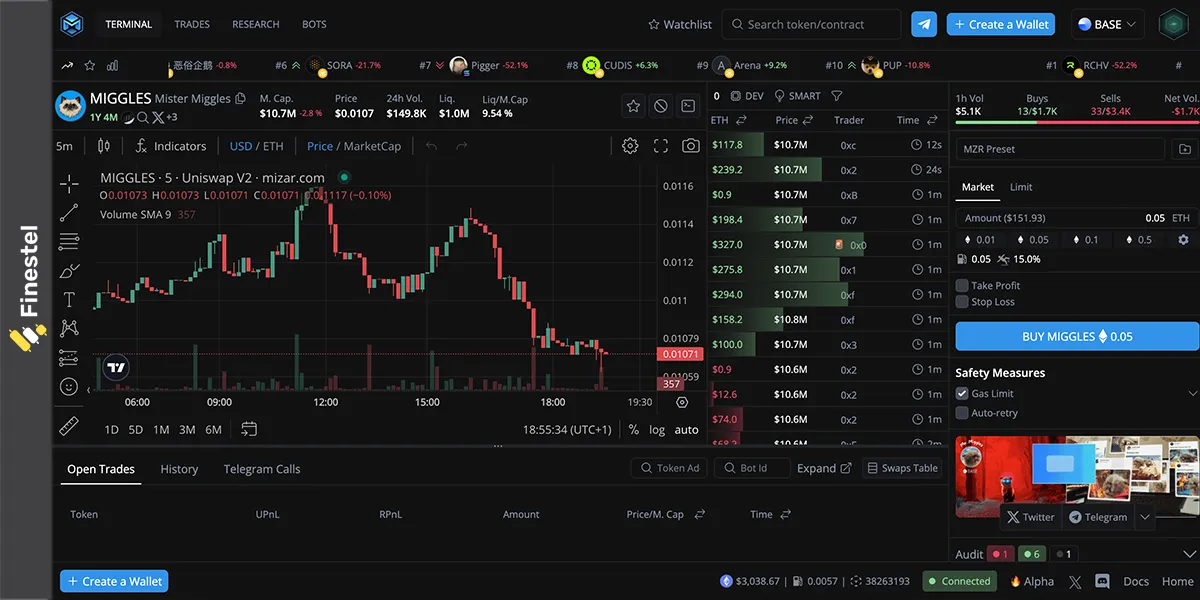Select the 0.1 ETH amount preset
This screenshot has width=1200, height=600.
pyautogui.click(x=1084, y=240)
